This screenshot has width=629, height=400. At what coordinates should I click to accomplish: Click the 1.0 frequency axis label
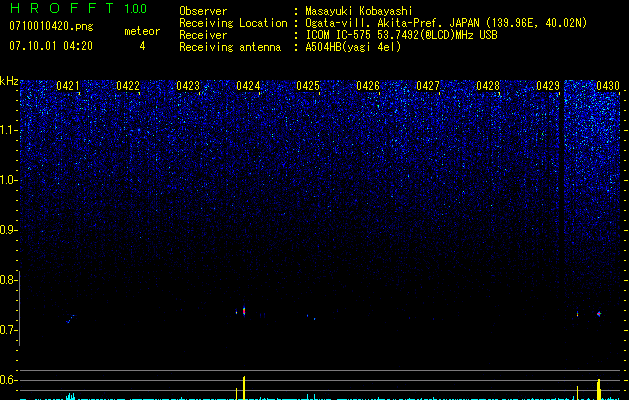pos(8,180)
